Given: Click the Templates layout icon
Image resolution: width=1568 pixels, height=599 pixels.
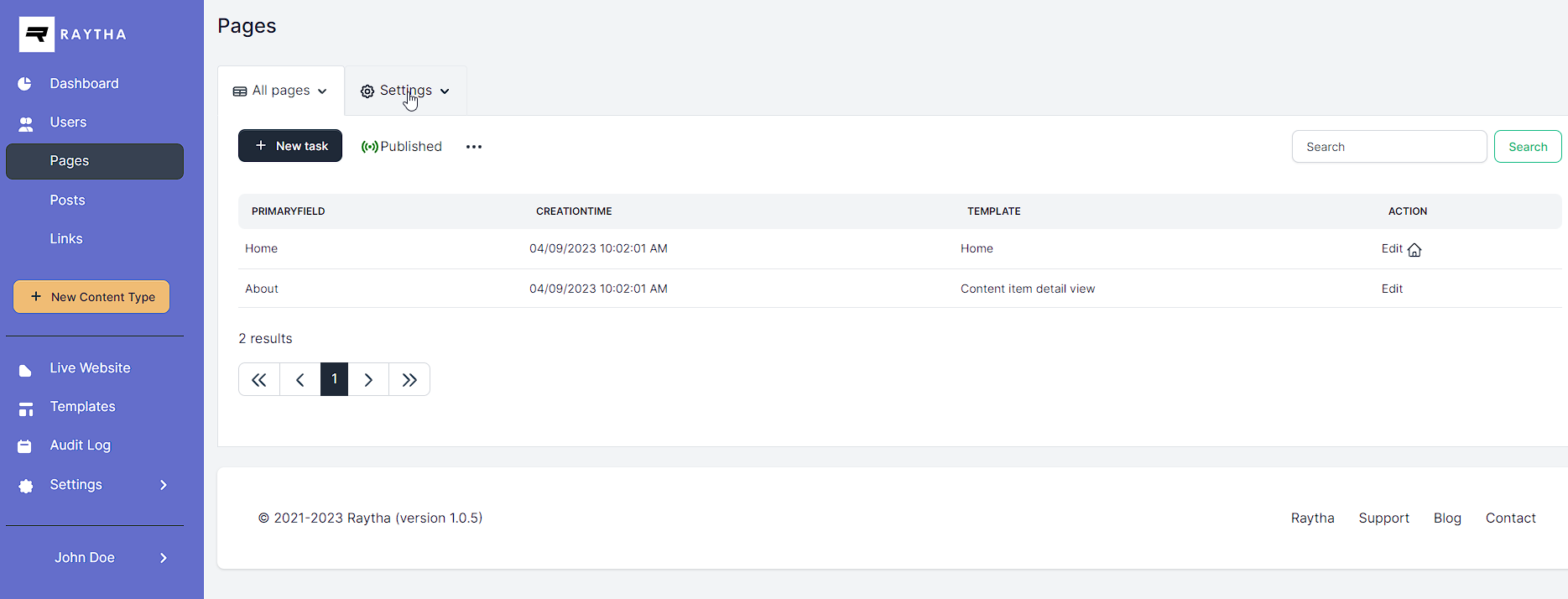Looking at the screenshot, I should click(x=26, y=409).
